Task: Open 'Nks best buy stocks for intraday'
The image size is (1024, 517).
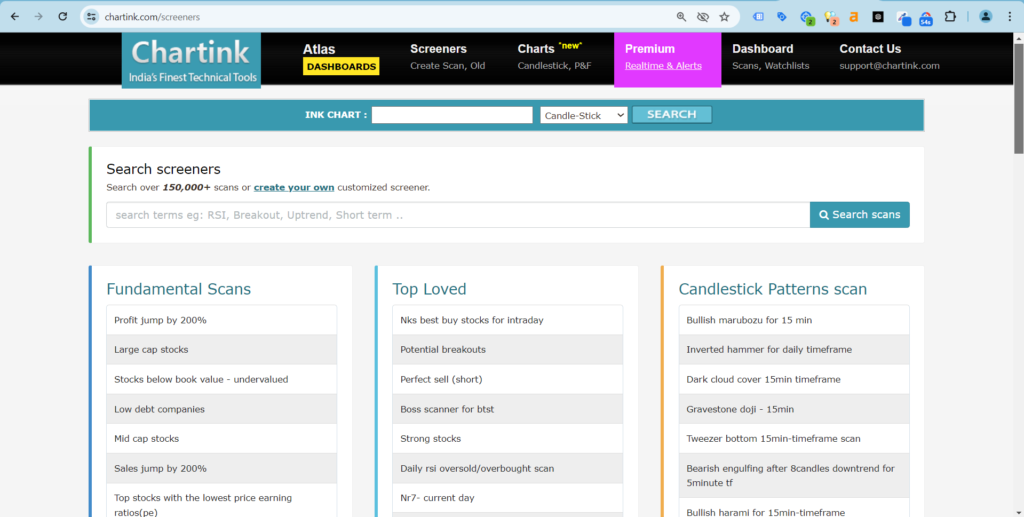Action: click(507, 320)
